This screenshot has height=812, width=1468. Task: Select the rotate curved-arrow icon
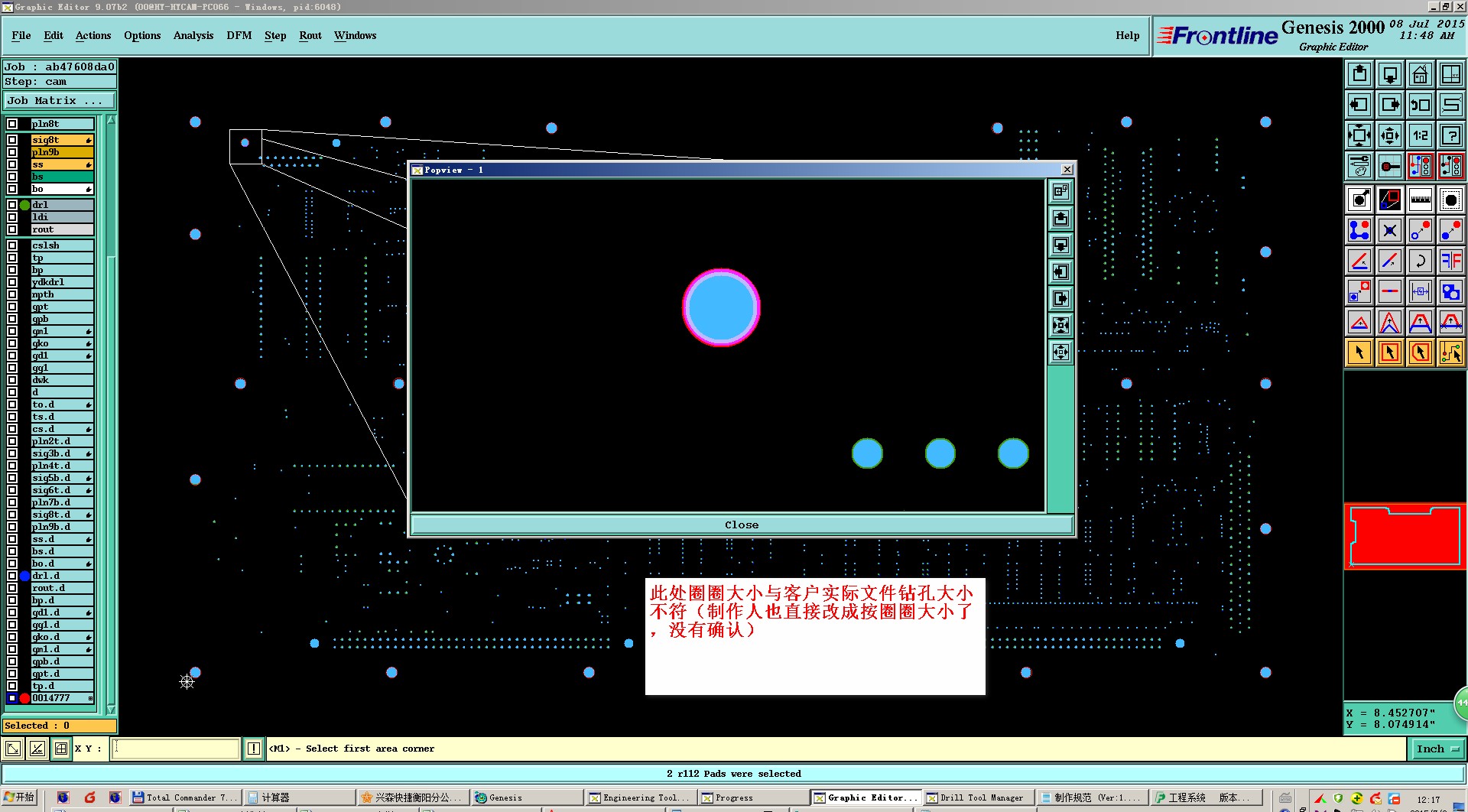(1421, 261)
